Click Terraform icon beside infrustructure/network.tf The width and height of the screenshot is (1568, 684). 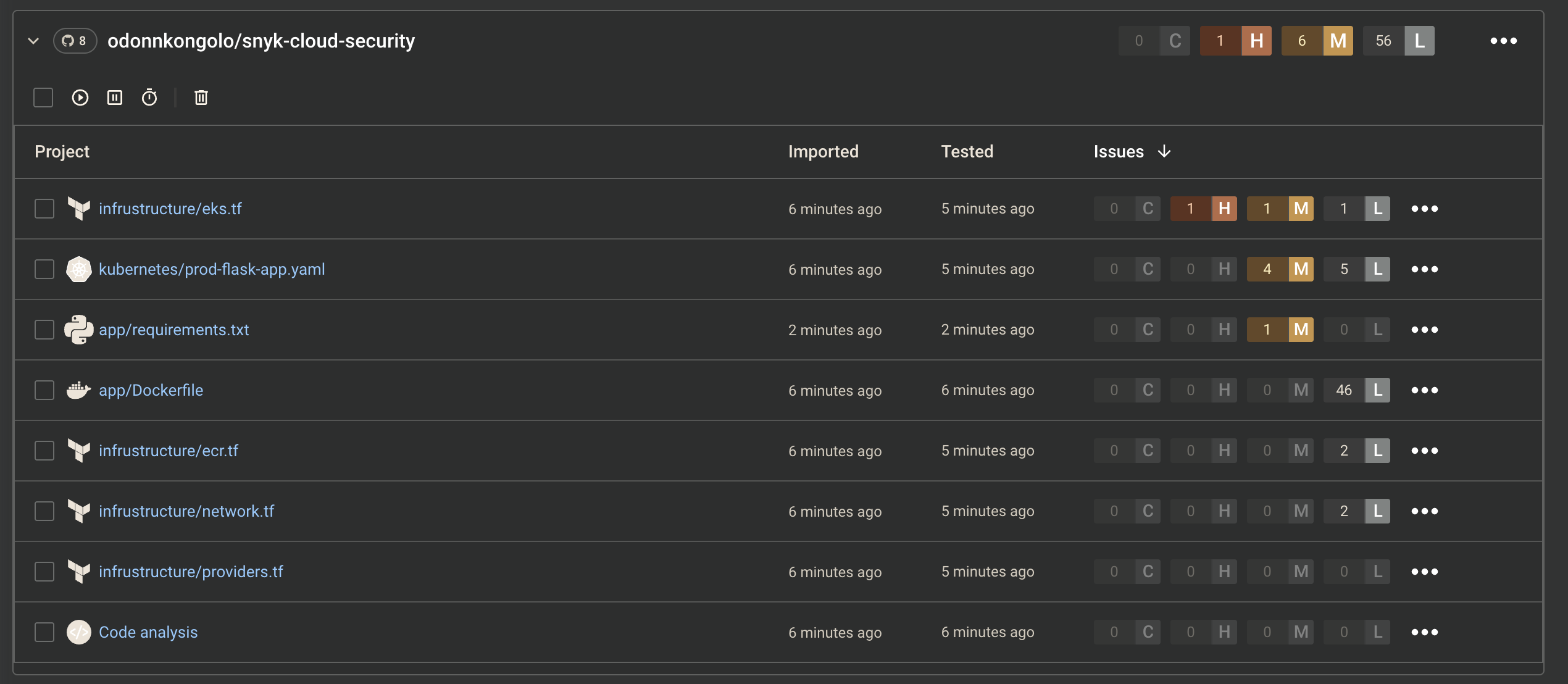click(x=79, y=511)
